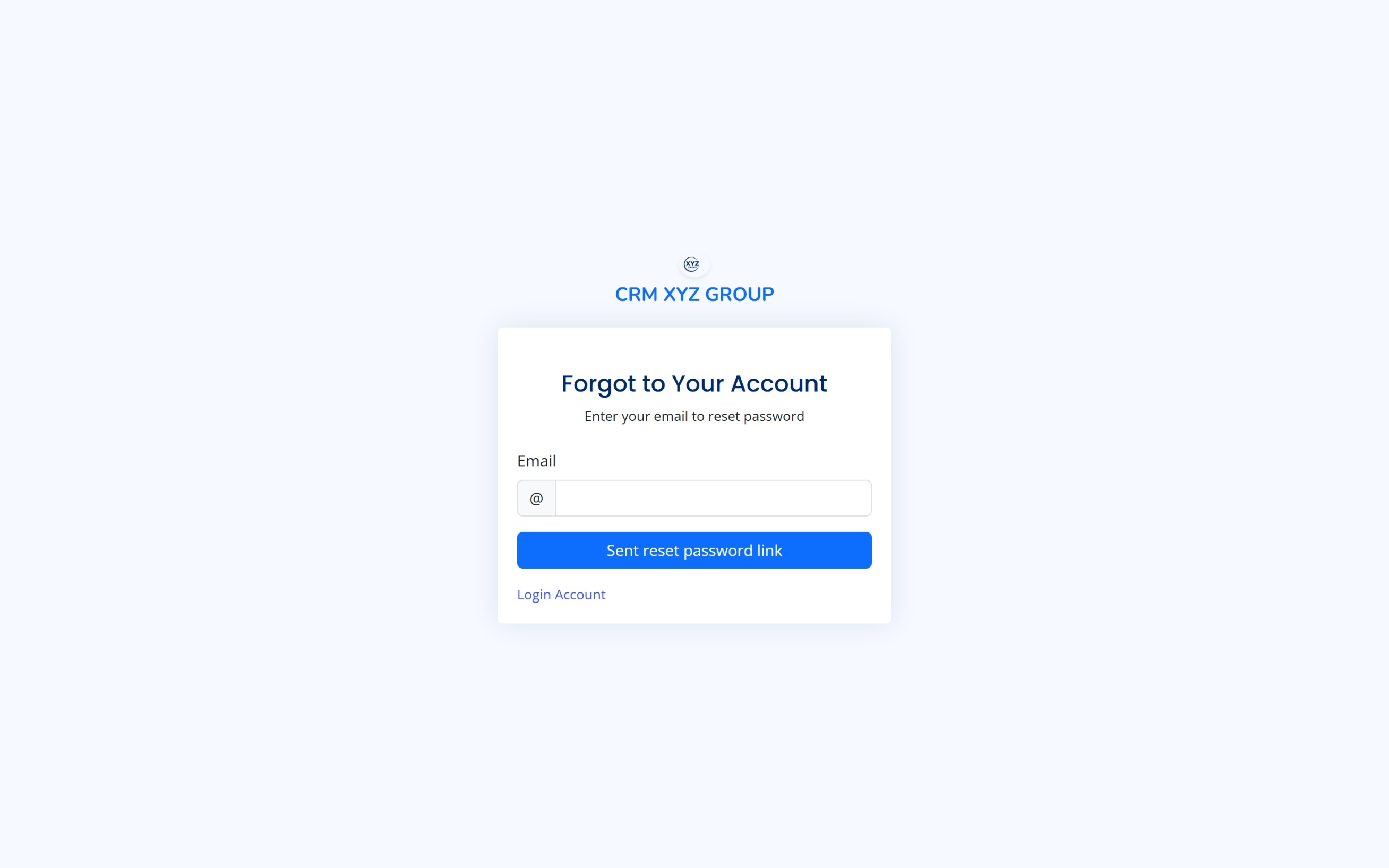This screenshot has width=1389, height=868.
Task: Click the Enter your email instruction text
Action: click(694, 416)
